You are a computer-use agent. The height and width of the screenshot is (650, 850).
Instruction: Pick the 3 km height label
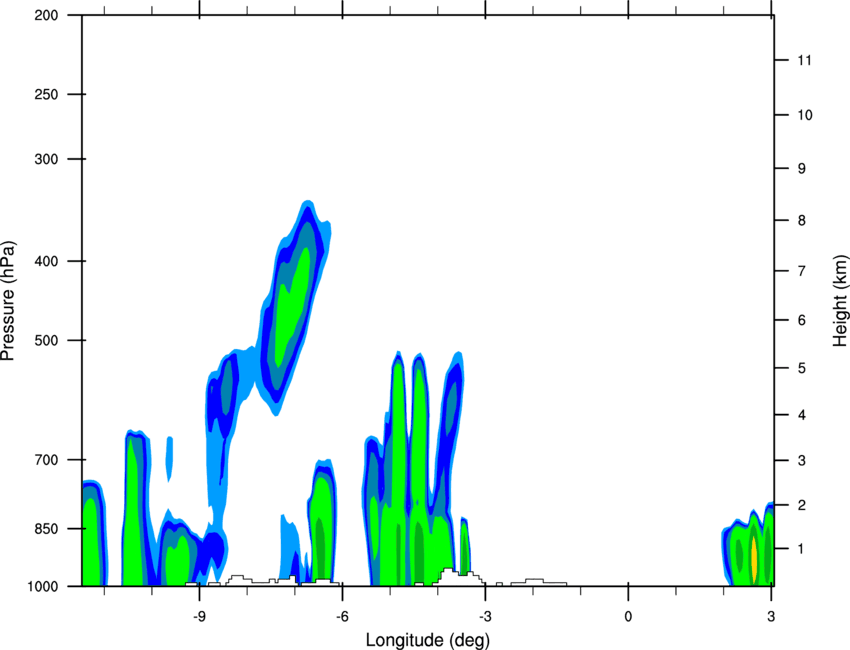802,460
